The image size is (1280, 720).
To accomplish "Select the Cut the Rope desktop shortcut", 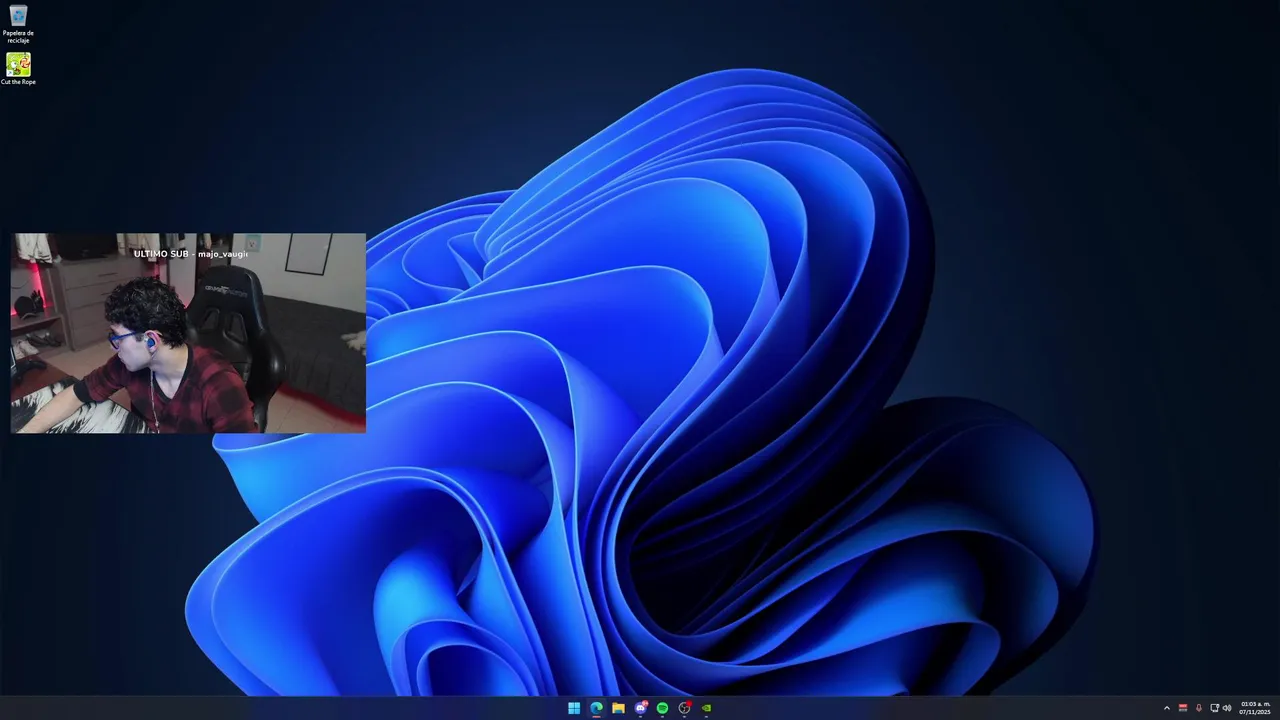I will [x=18, y=69].
